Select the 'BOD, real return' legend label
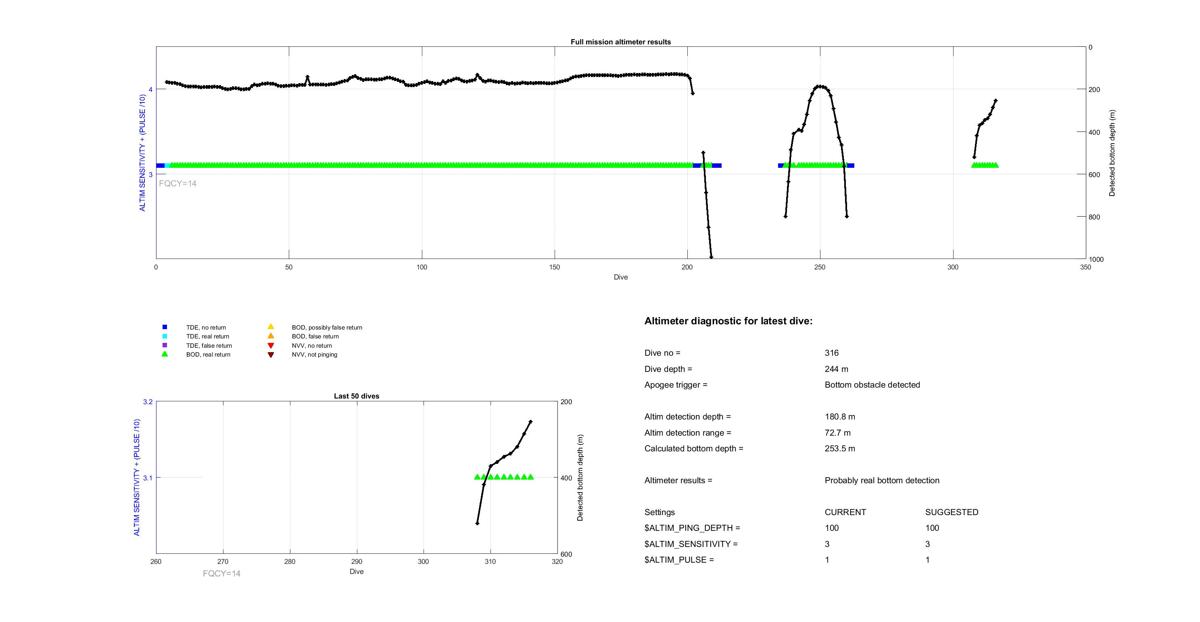The image size is (1200, 622). tap(209, 354)
